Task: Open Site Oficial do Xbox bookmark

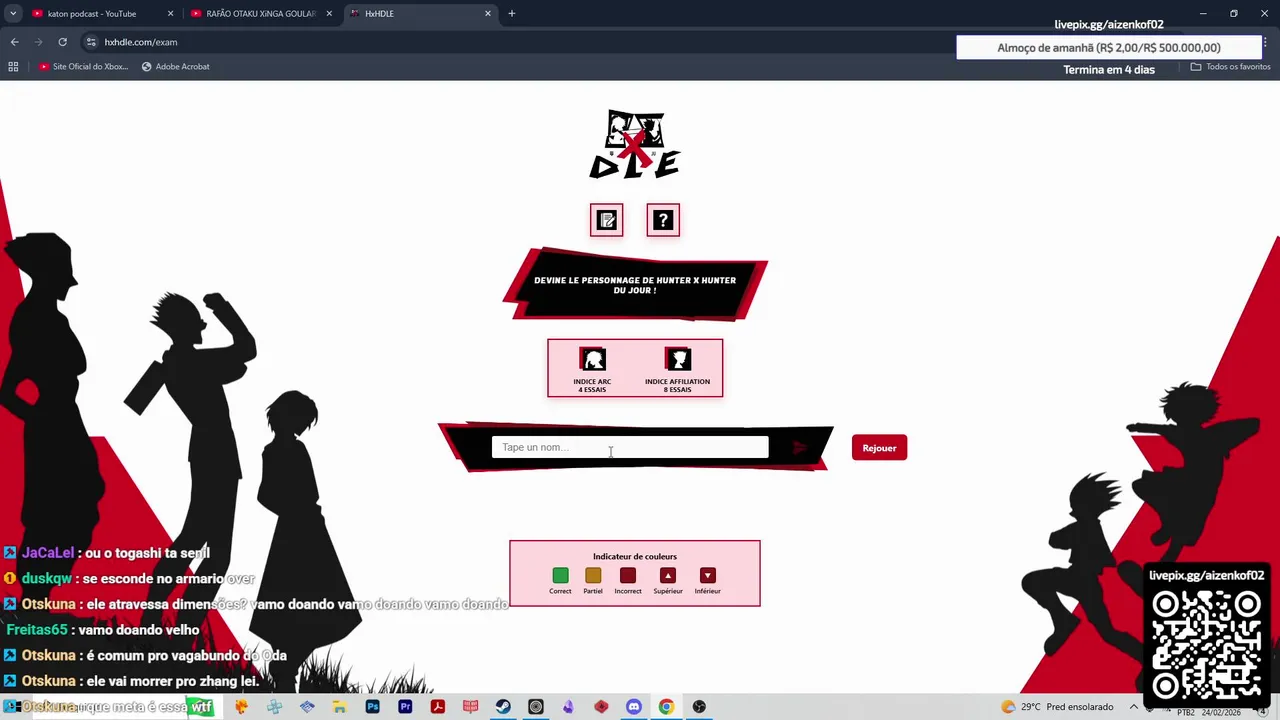Action: [84, 67]
